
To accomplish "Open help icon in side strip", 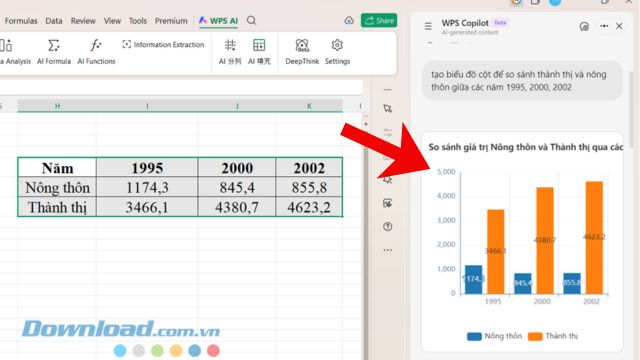I will (x=387, y=227).
